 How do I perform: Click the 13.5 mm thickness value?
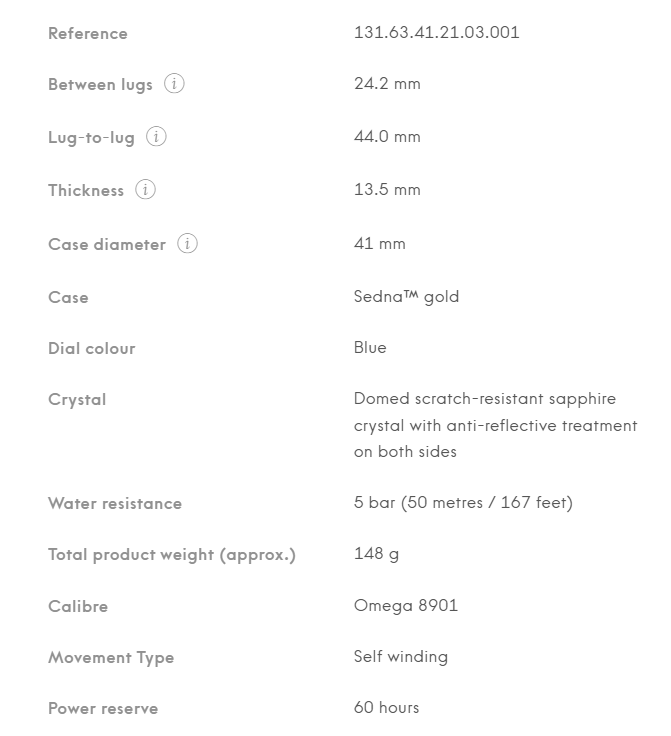click(x=387, y=190)
